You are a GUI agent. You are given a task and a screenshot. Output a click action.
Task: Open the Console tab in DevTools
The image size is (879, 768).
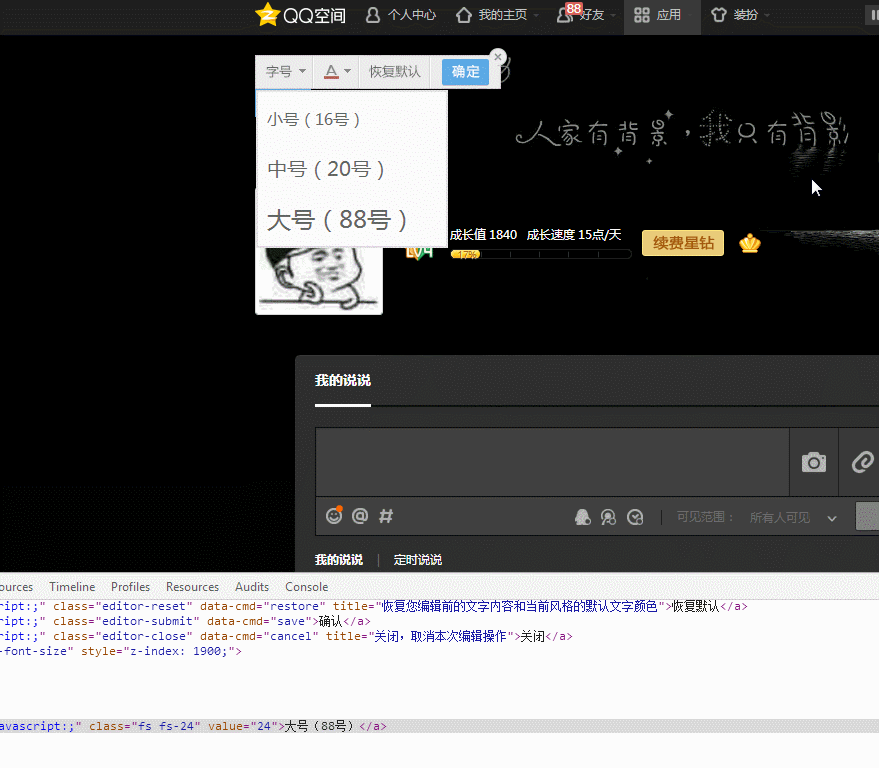tap(306, 587)
